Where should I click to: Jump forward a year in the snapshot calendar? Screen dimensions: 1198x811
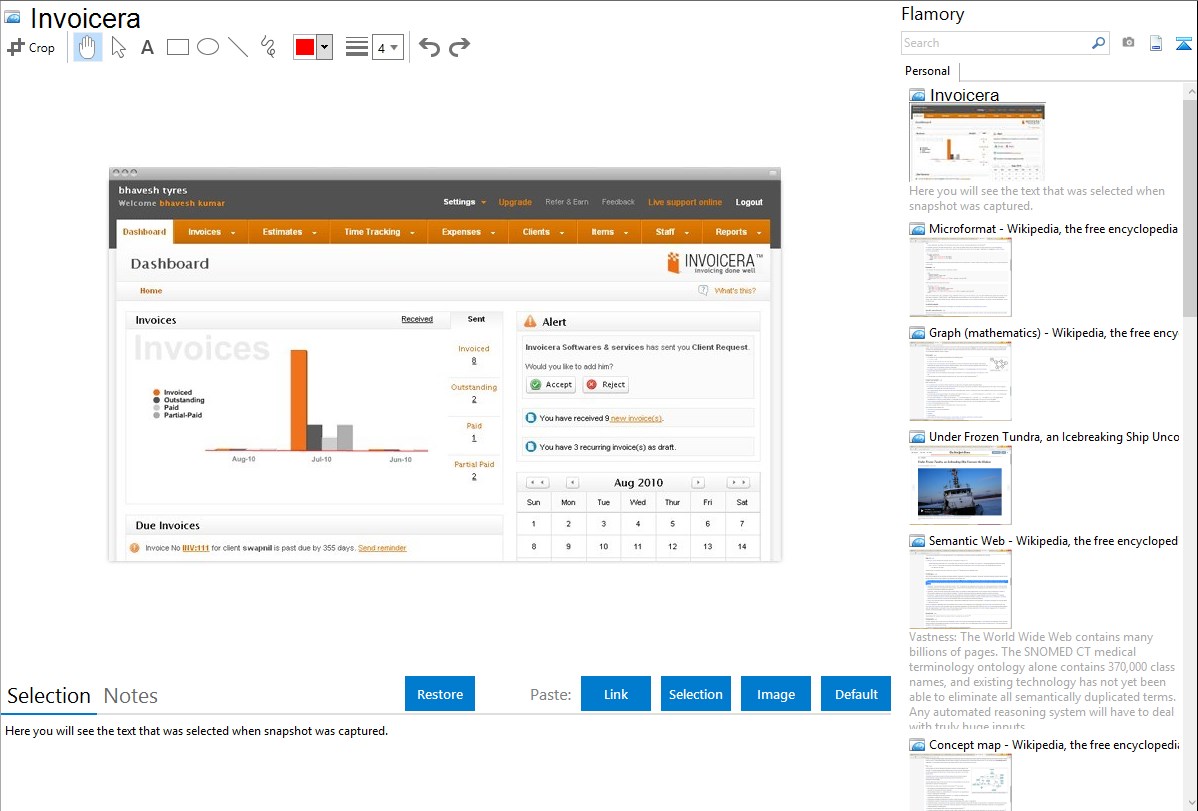(738, 483)
